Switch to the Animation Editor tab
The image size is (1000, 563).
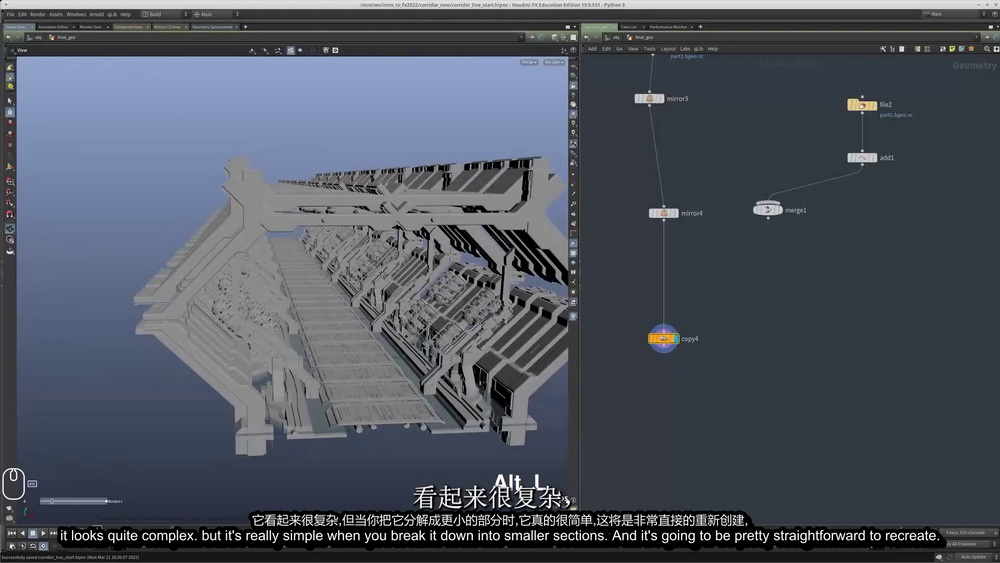[x=53, y=27]
